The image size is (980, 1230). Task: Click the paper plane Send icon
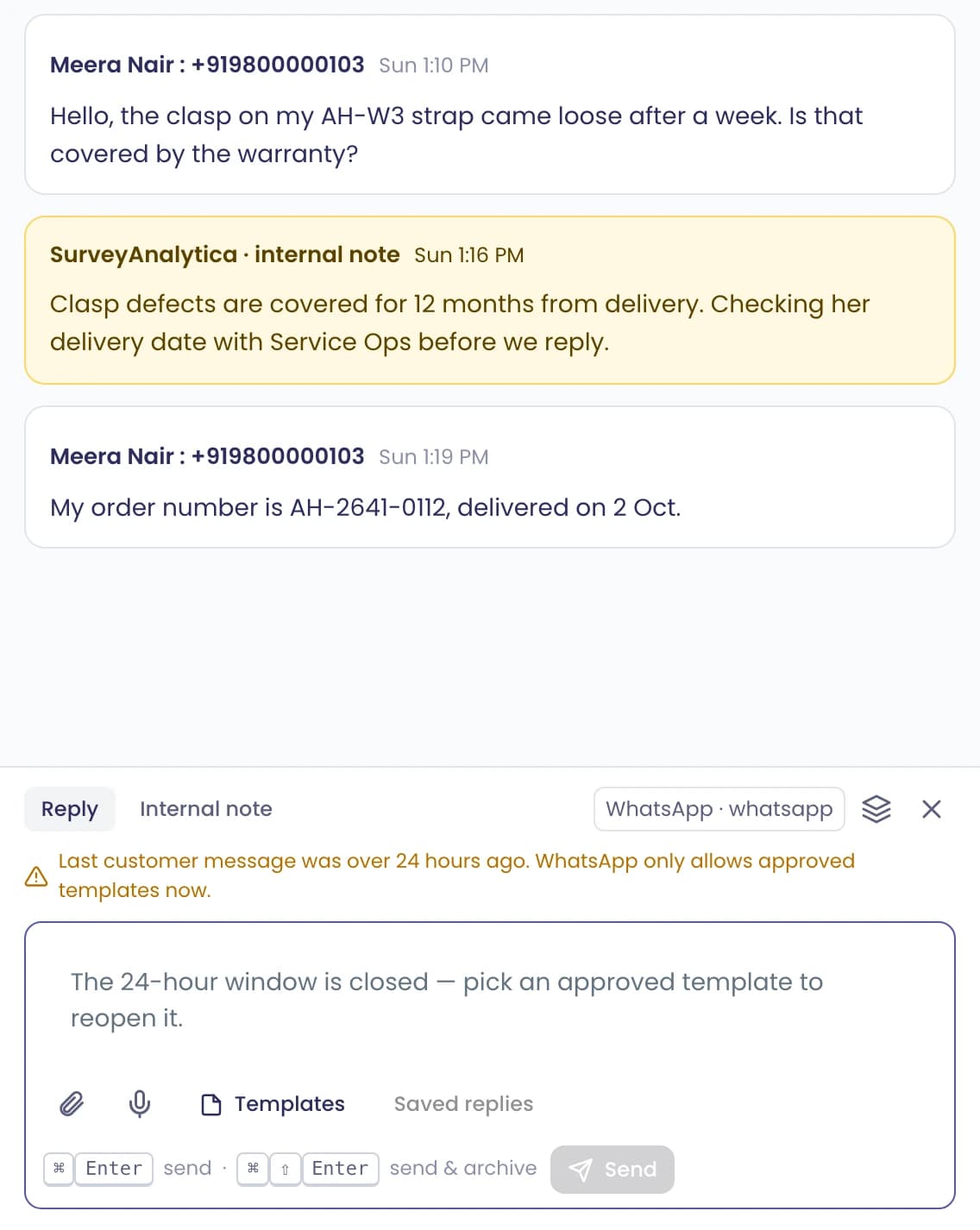pyautogui.click(x=581, y=1170)
